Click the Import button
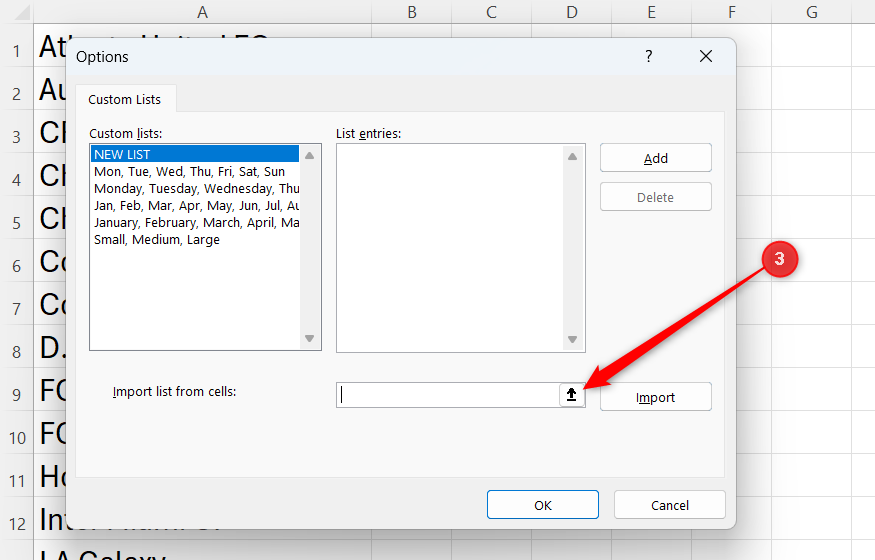Viewport: 875px width, 560px height. (x=656, y=397)
